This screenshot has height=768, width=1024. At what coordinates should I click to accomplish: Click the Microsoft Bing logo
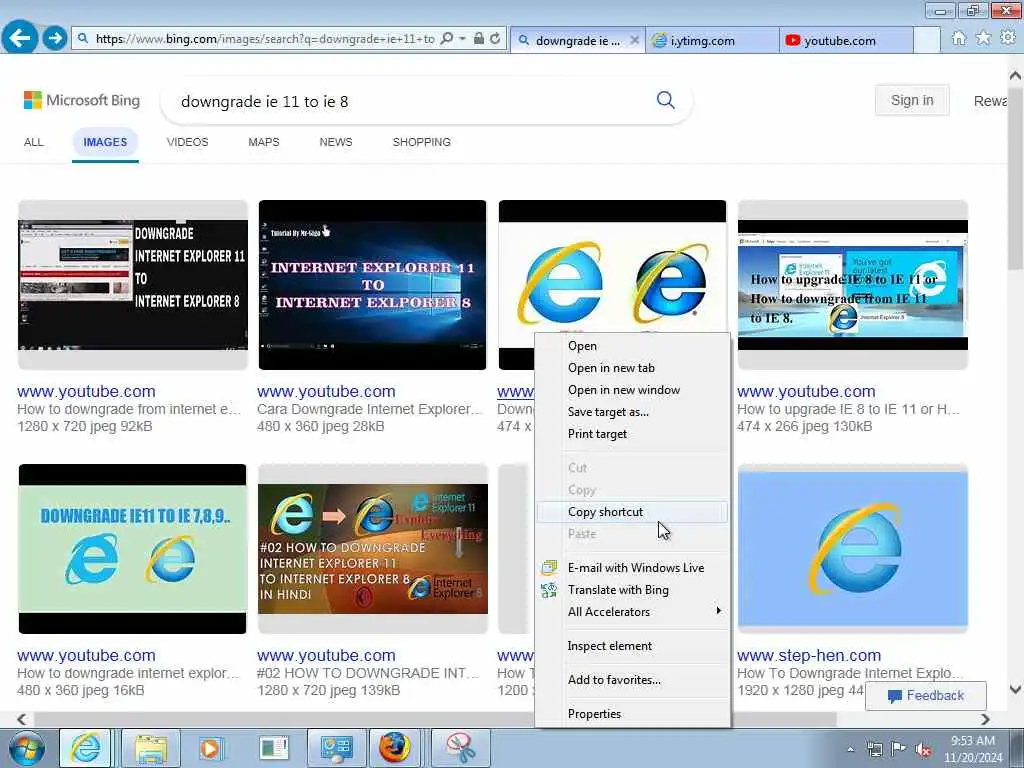tap(82, 101)
